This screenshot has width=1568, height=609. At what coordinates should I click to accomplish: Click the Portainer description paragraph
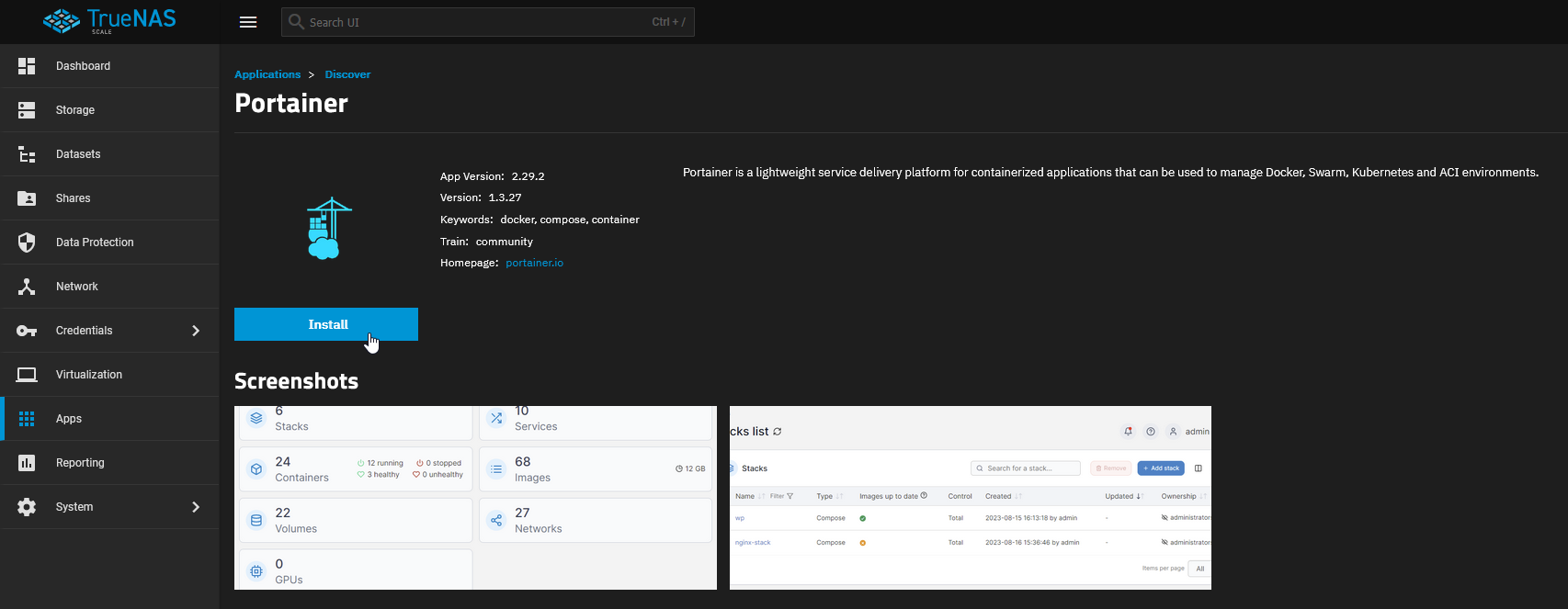(1110, 173)
